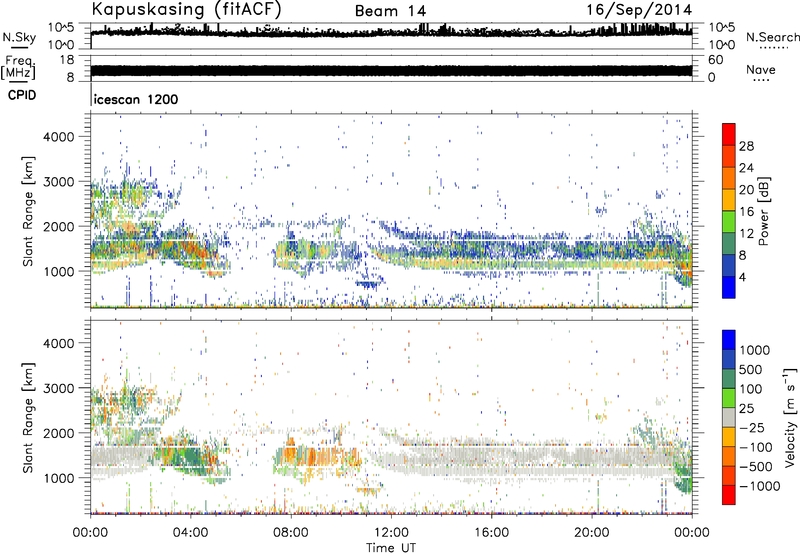Click the 'Nave' legend label
The height and width of the screenshot is (554, 800).
pyautogui.click(x=761, y=69)
